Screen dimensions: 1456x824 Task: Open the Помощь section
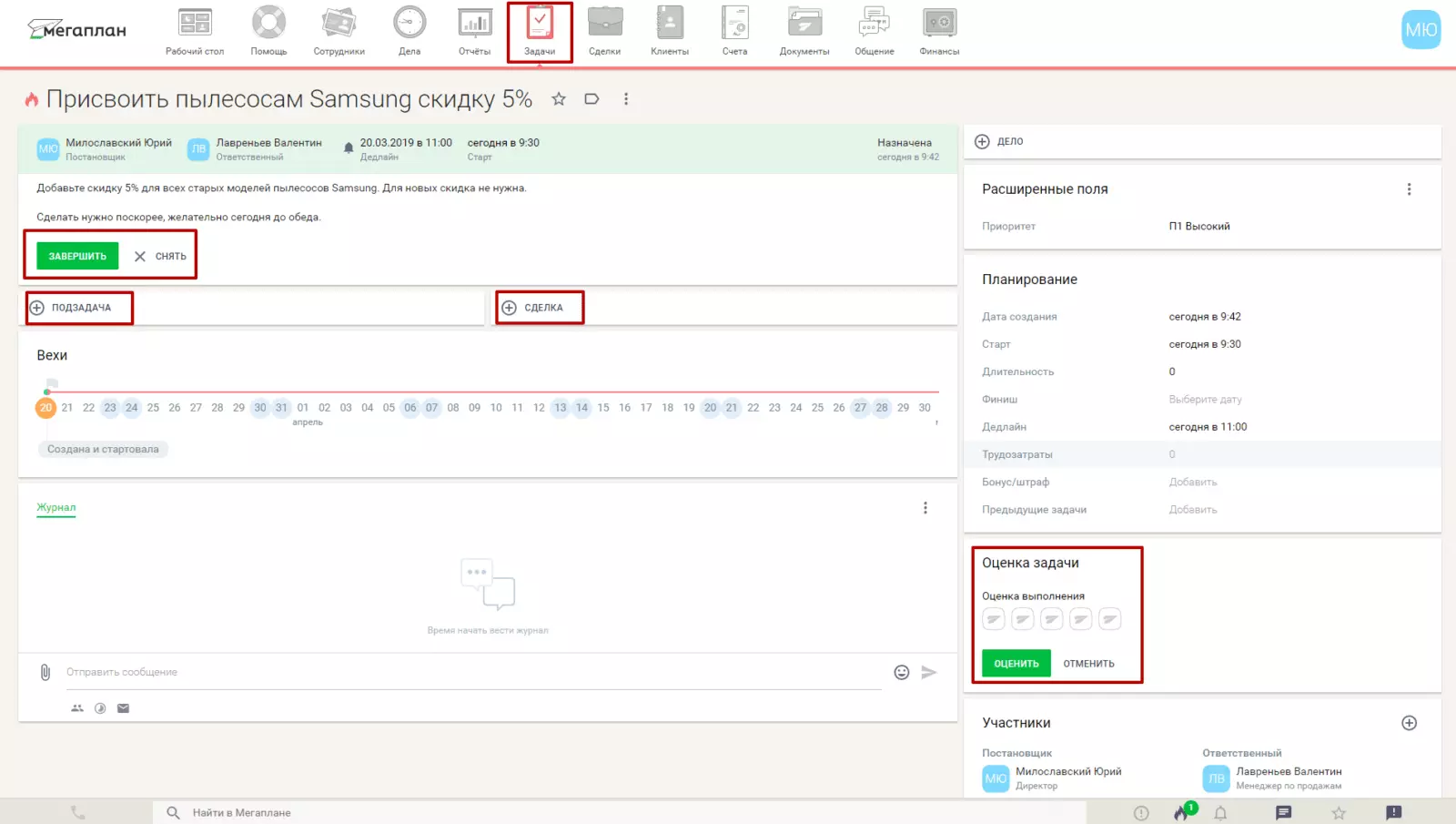(268, 31)
